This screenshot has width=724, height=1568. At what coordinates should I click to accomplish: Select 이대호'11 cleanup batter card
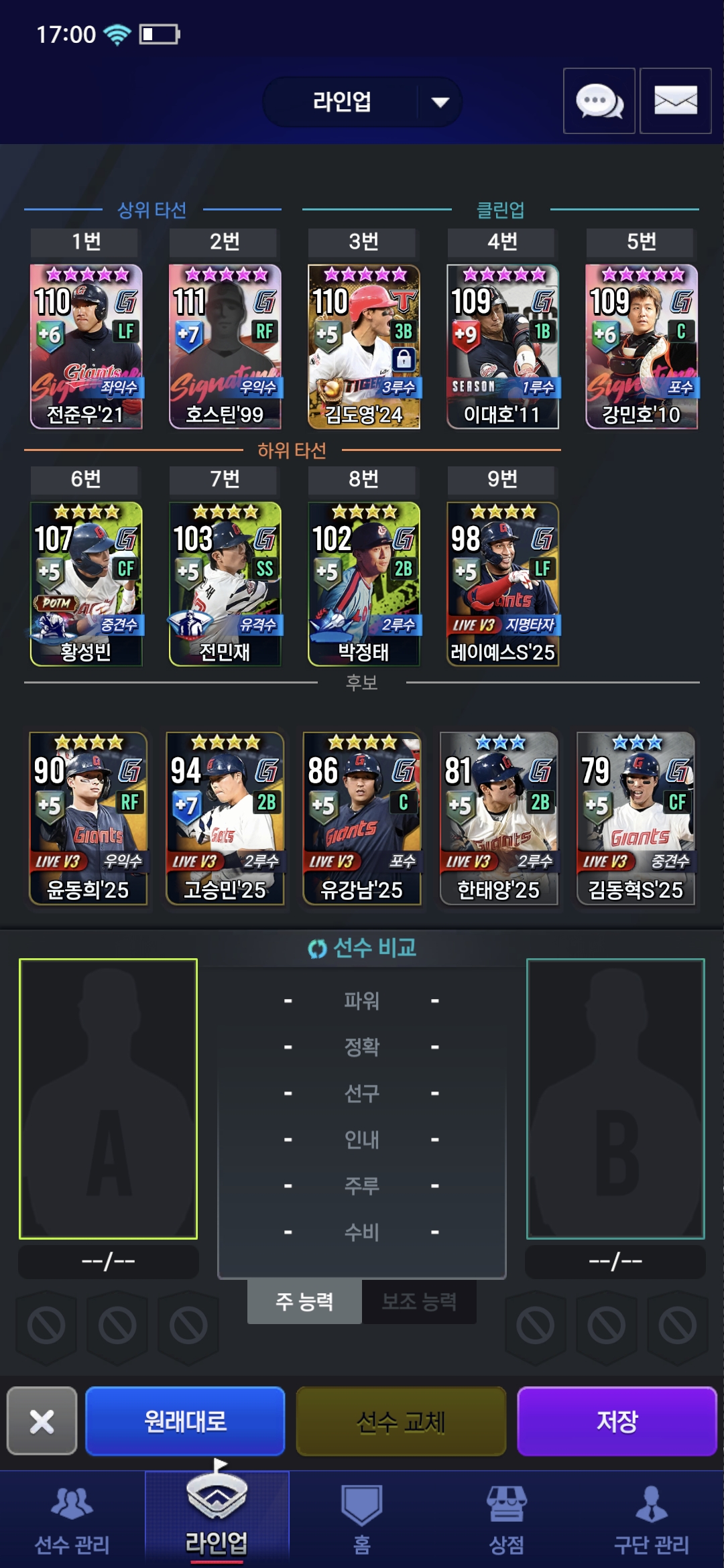click(503, 346)
